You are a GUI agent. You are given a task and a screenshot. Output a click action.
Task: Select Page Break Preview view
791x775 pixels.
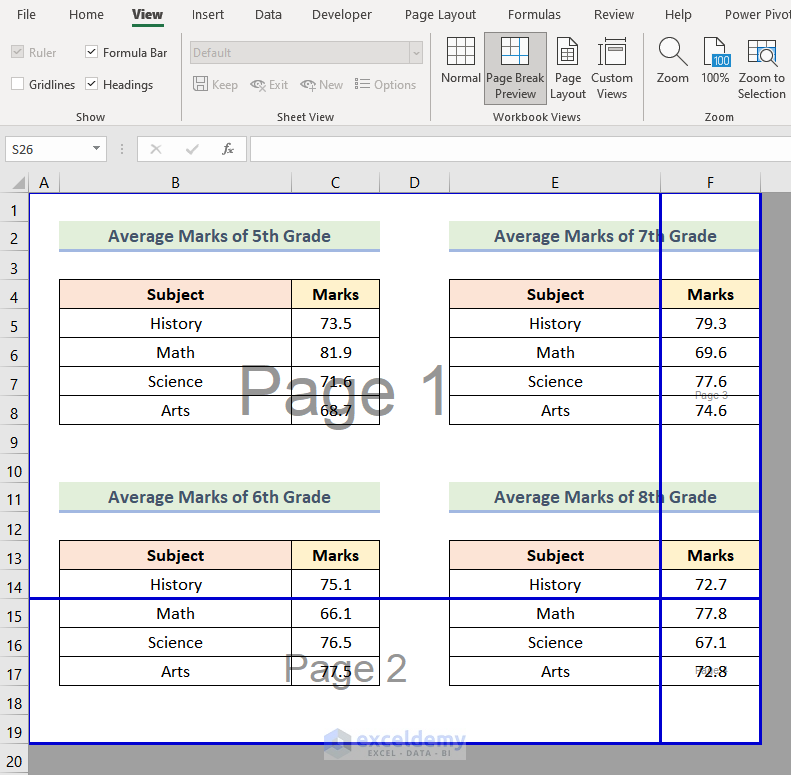tap(515, 67)
